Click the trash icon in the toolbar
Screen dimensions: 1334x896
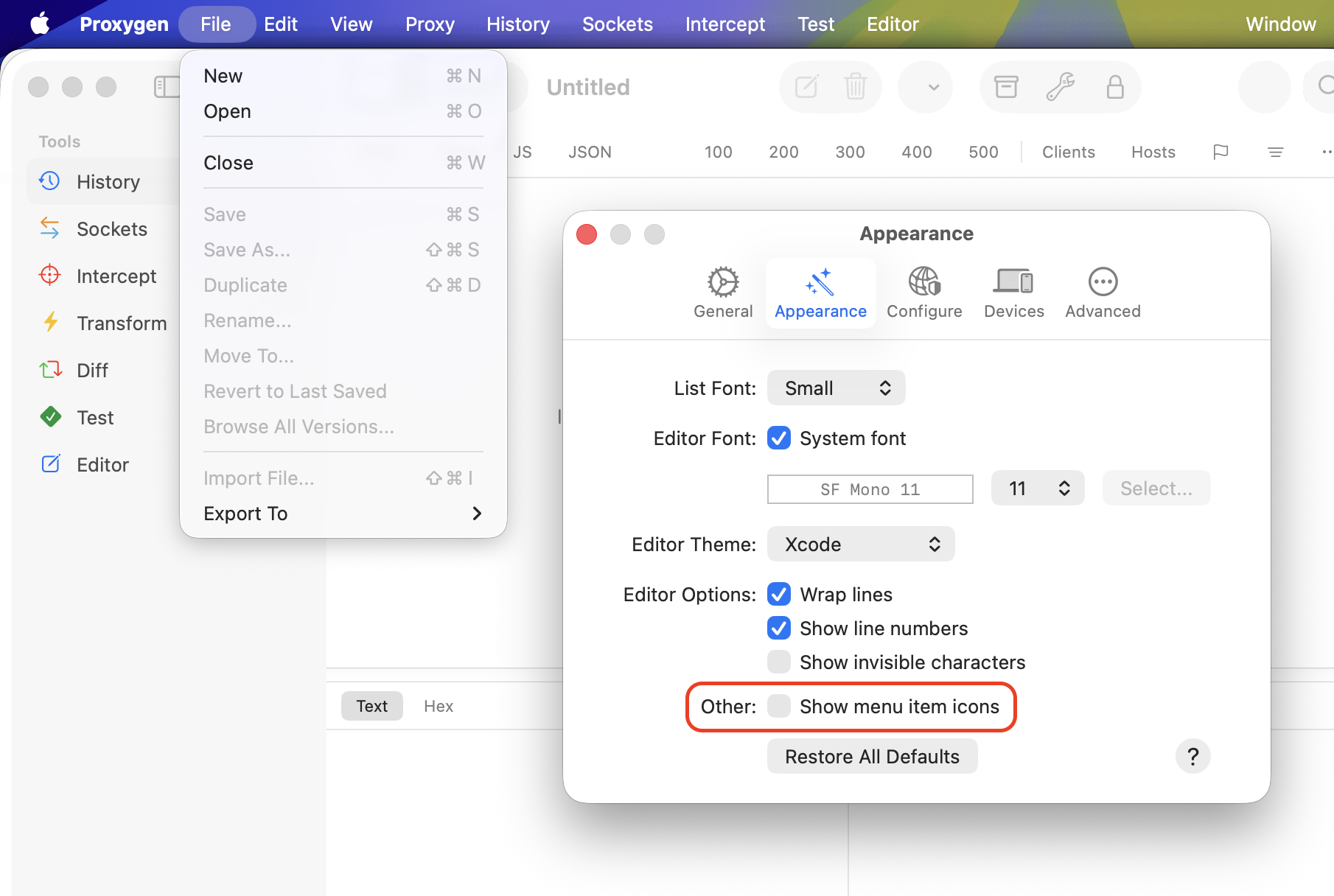click(x=855, y=87)
